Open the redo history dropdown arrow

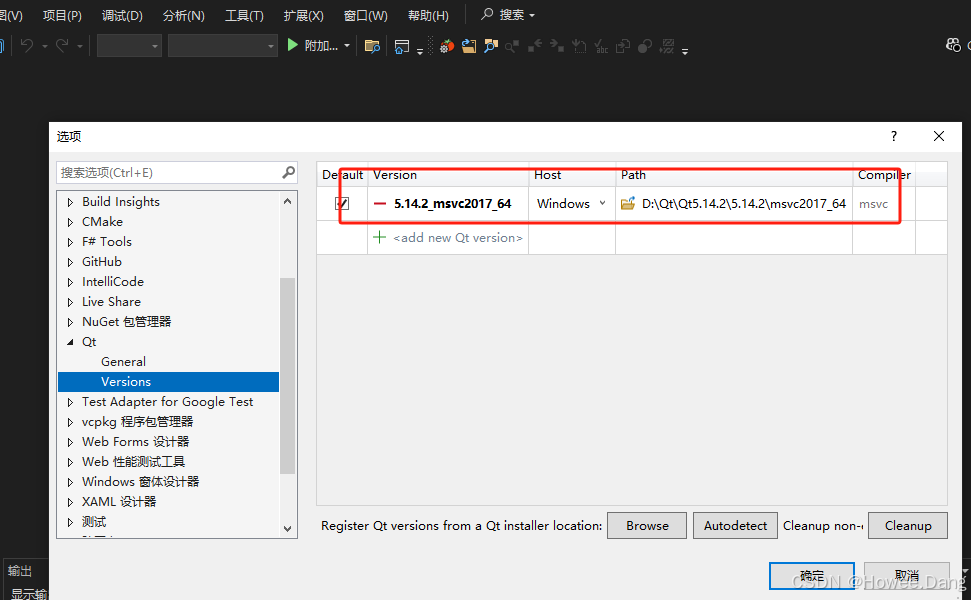coord(80,46)
